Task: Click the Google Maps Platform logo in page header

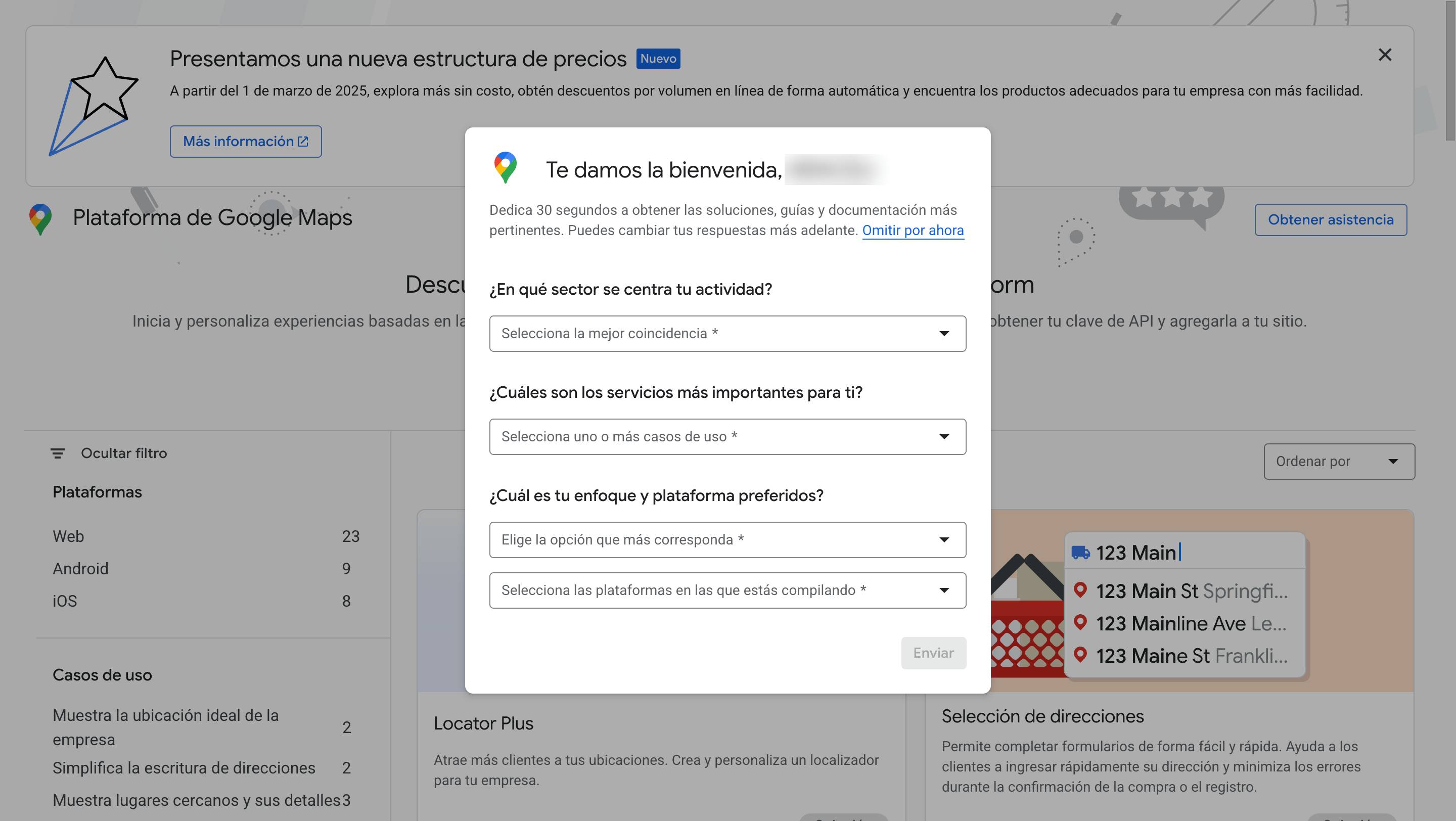Action: pos(40,219)
